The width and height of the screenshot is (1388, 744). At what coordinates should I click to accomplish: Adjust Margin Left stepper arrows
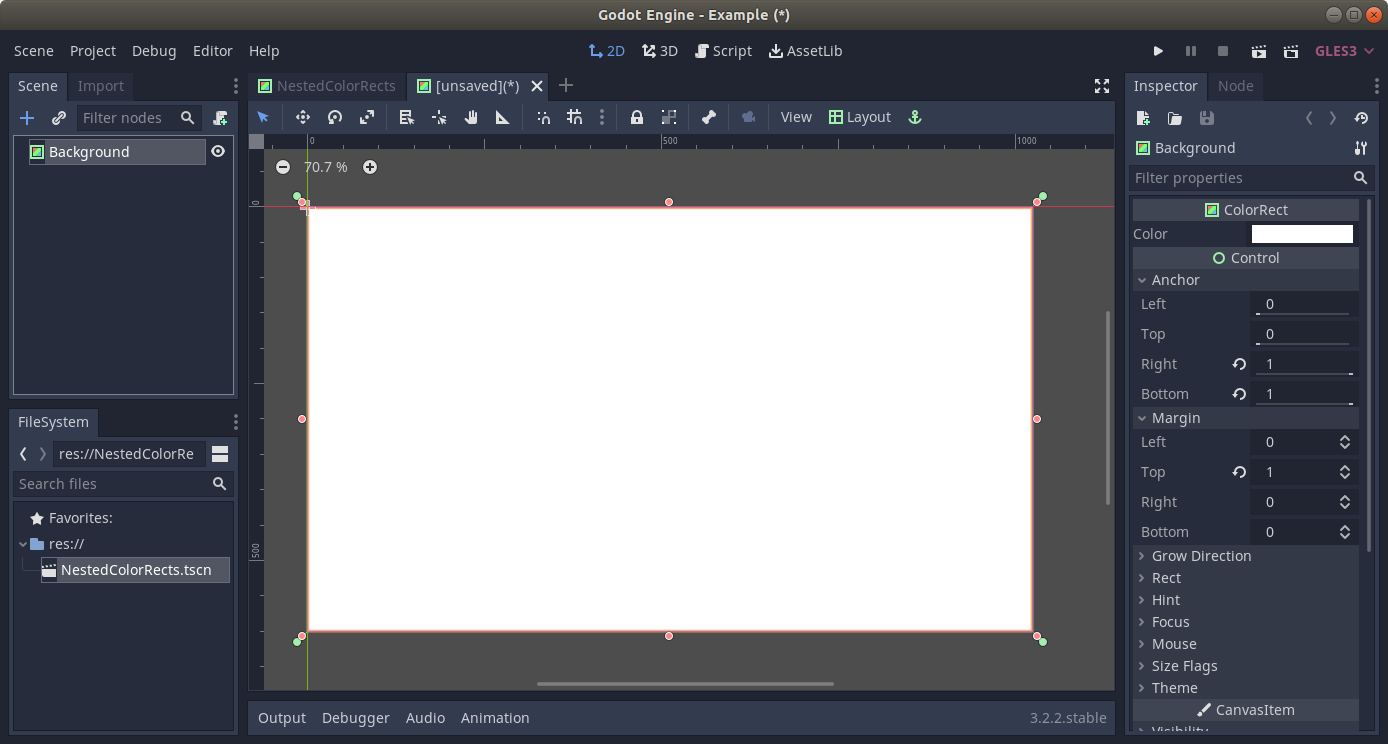click(x=1345, y=442)
